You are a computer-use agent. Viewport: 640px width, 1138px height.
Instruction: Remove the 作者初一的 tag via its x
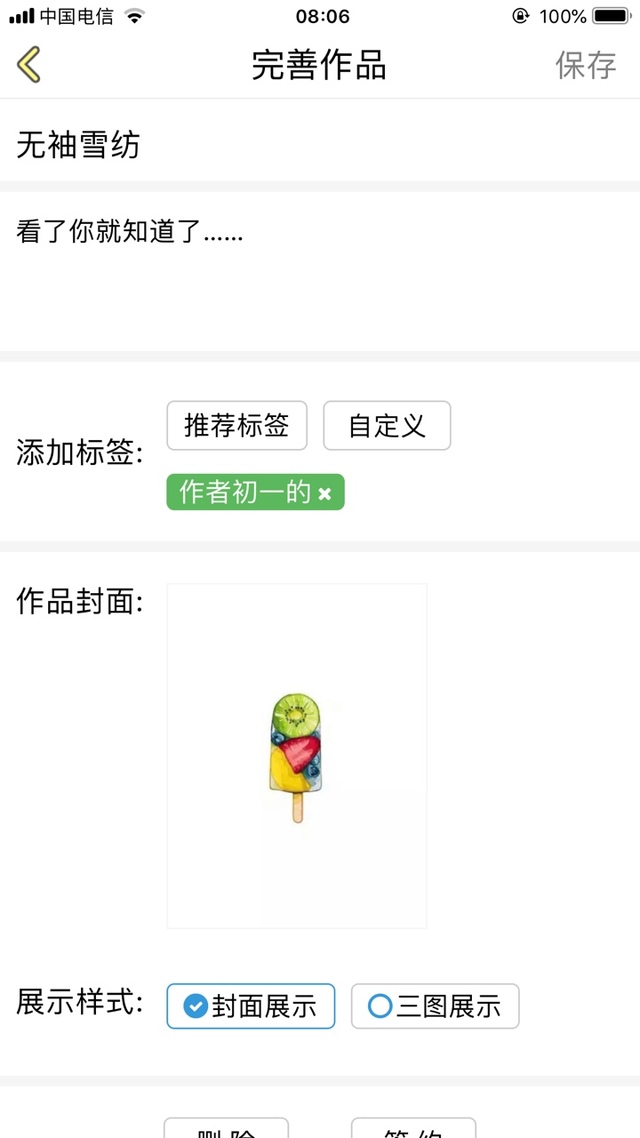[325, 494]
